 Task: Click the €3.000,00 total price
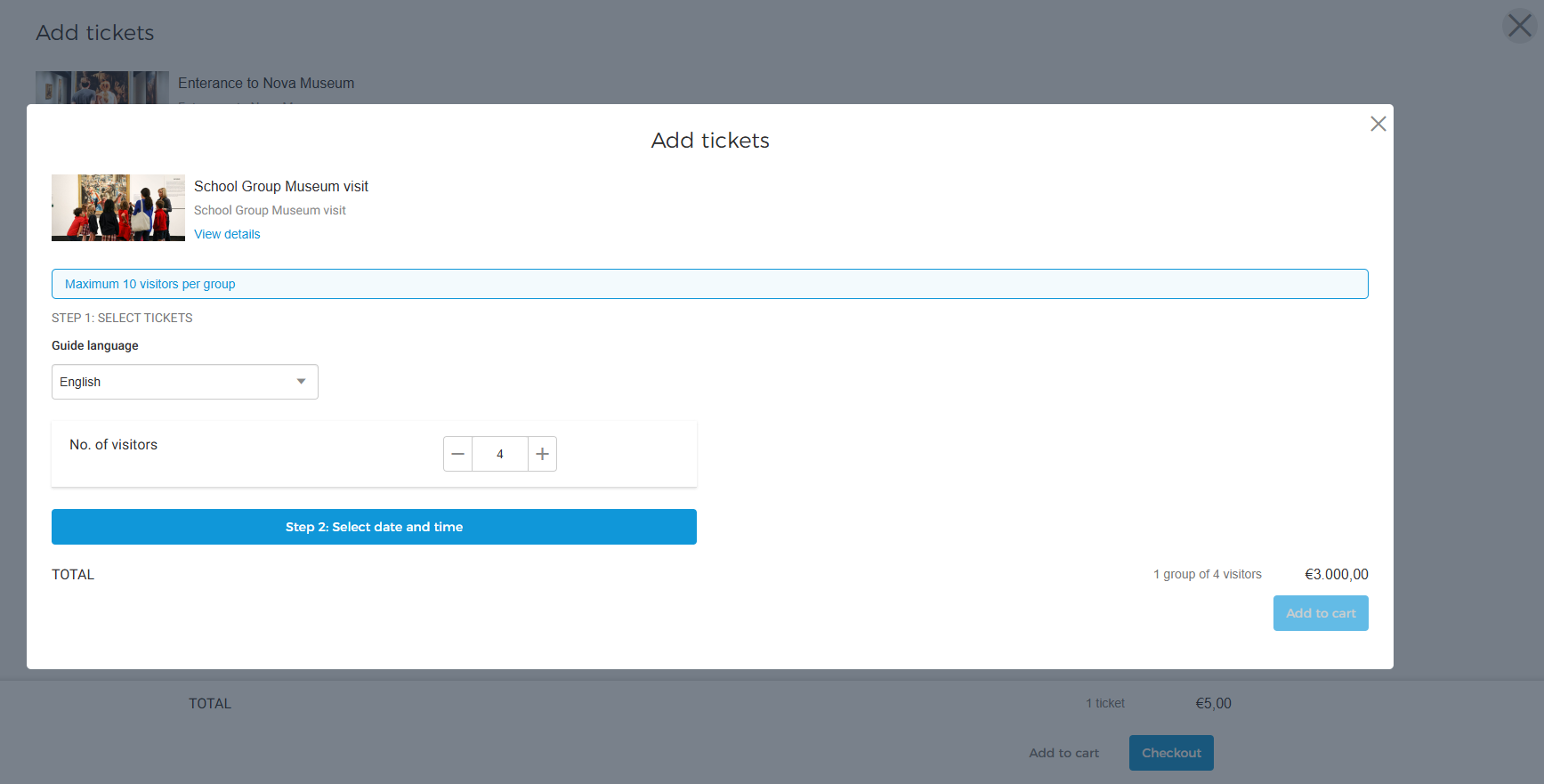tap(1337, 574)
